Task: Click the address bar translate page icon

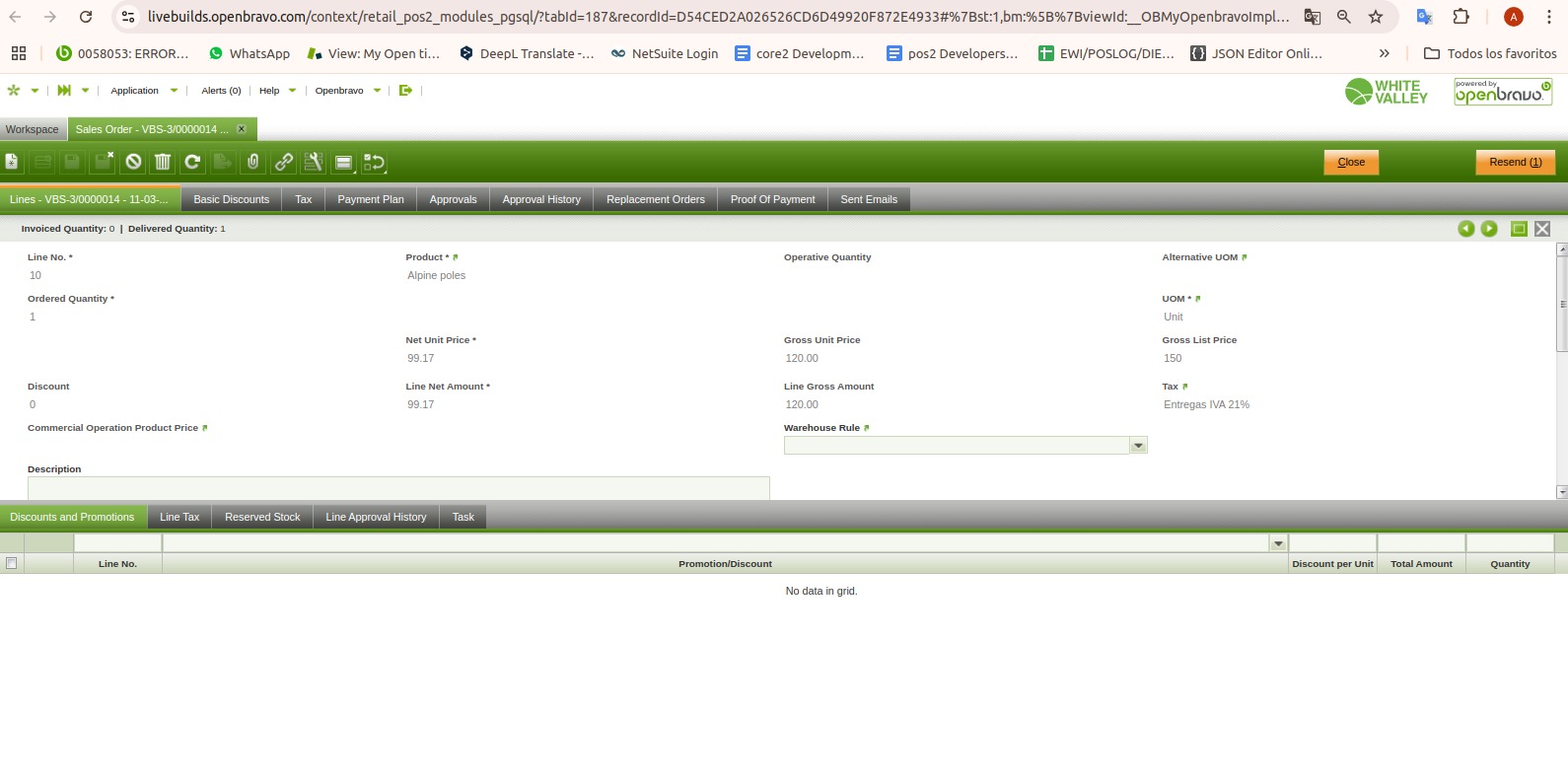Action: [x=1313, y=17]
